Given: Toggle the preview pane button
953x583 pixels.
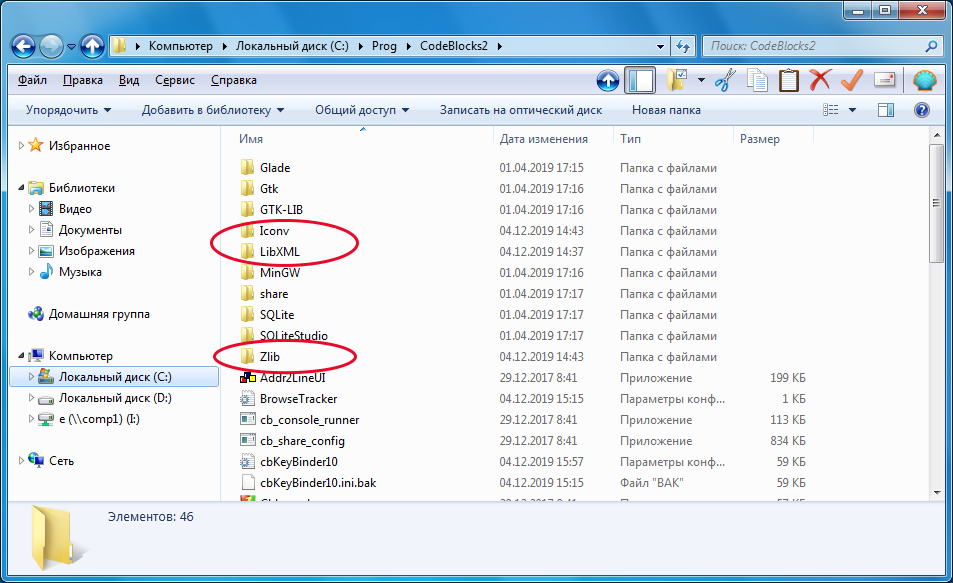Looking at the screenshot, I should [x=885, y=110].
